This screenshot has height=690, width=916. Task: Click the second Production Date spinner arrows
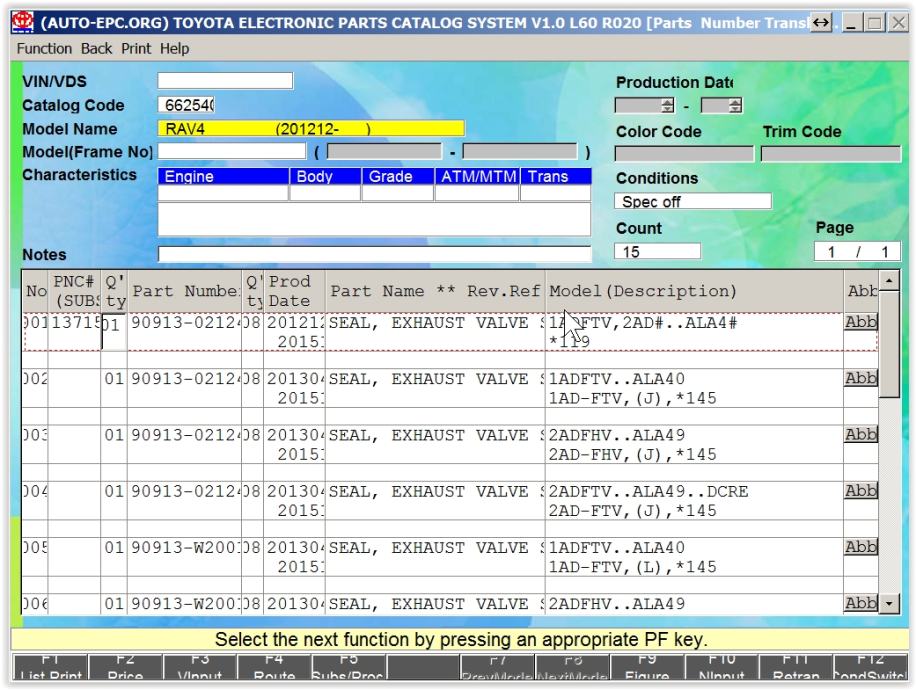click(735, 105)
